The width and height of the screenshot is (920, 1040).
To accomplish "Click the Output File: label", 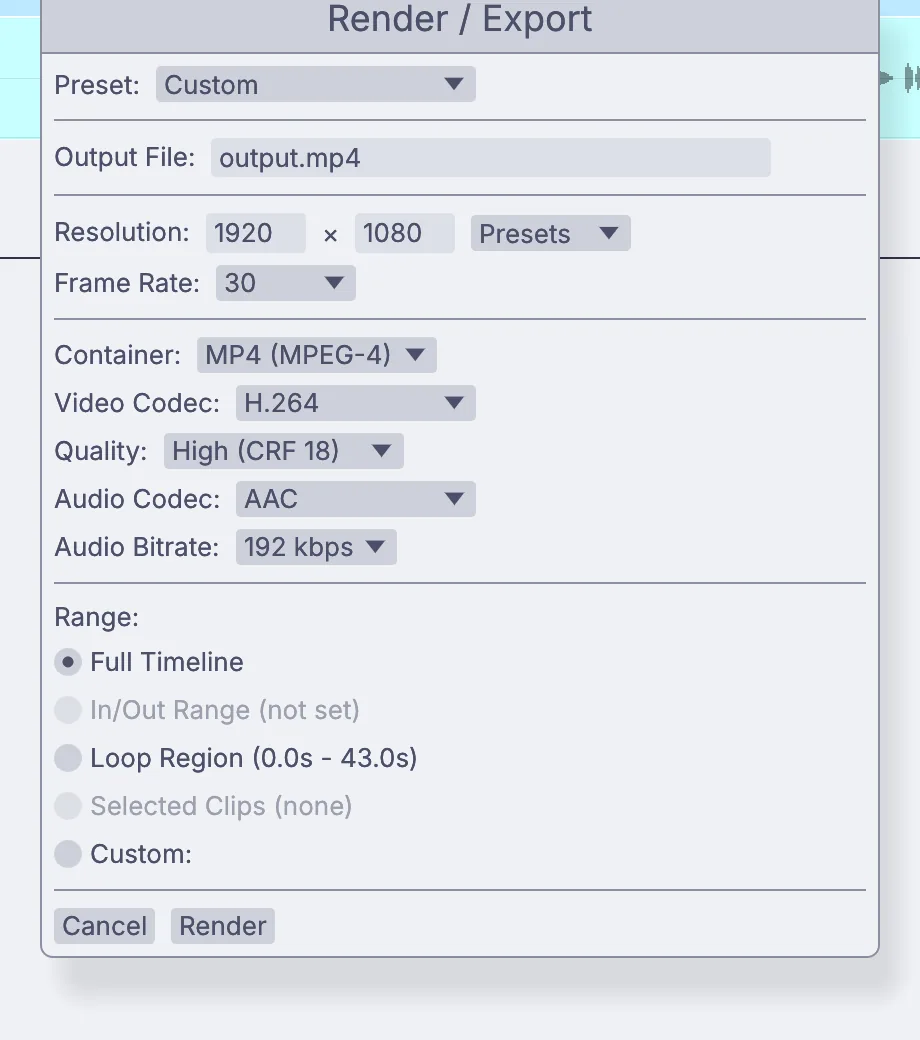I will (x=125, y=157).
